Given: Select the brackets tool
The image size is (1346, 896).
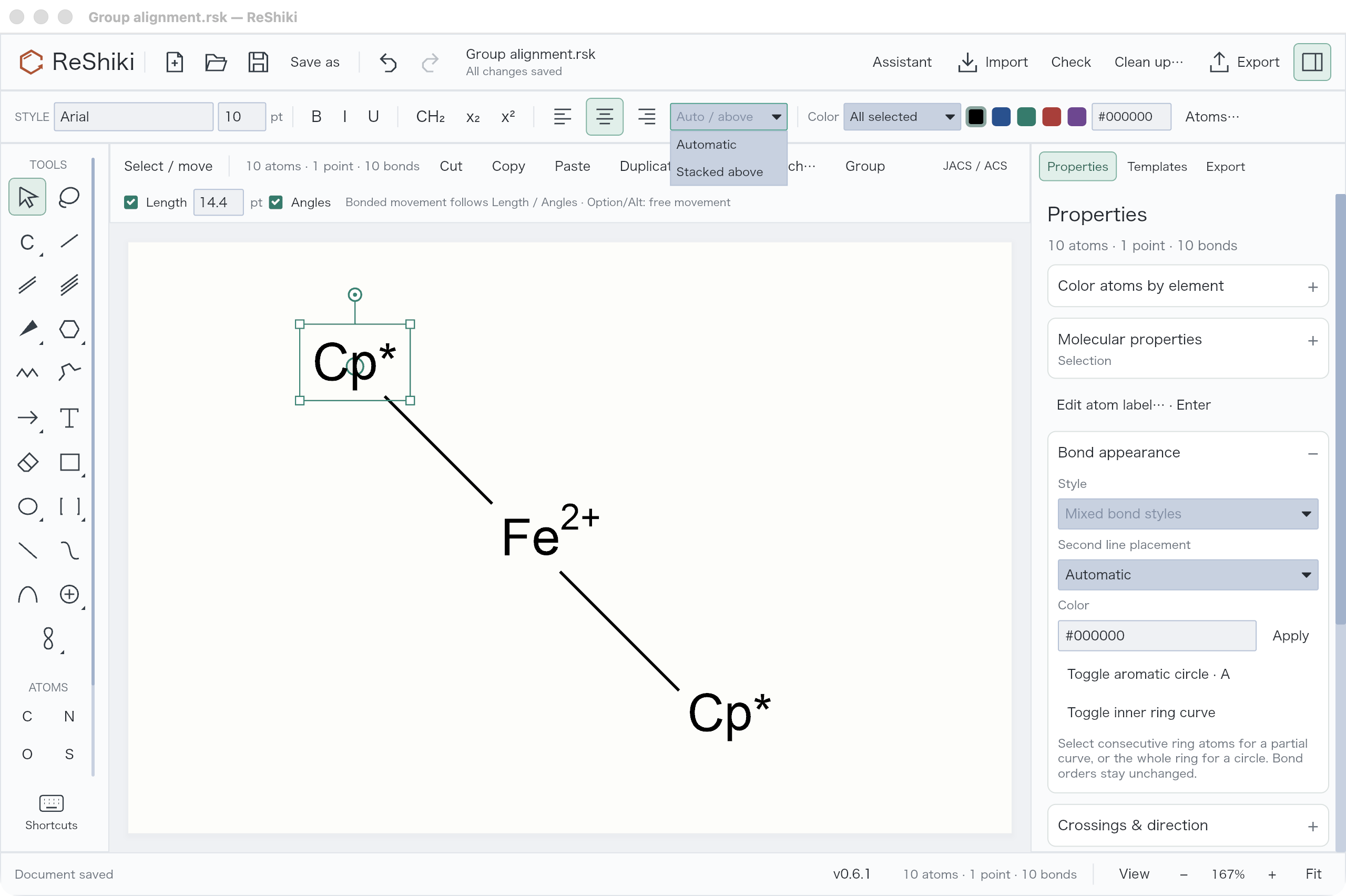Looking at the screenshot, I should click(x=69, y=507).
